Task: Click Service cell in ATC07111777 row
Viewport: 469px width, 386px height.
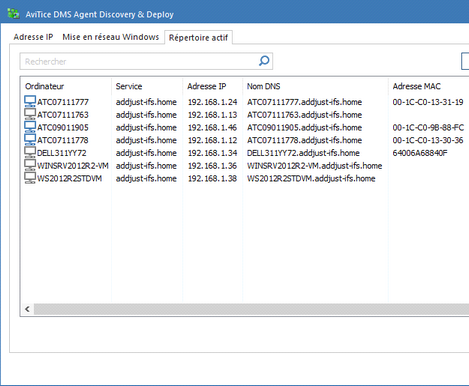Action: point(146,102)
